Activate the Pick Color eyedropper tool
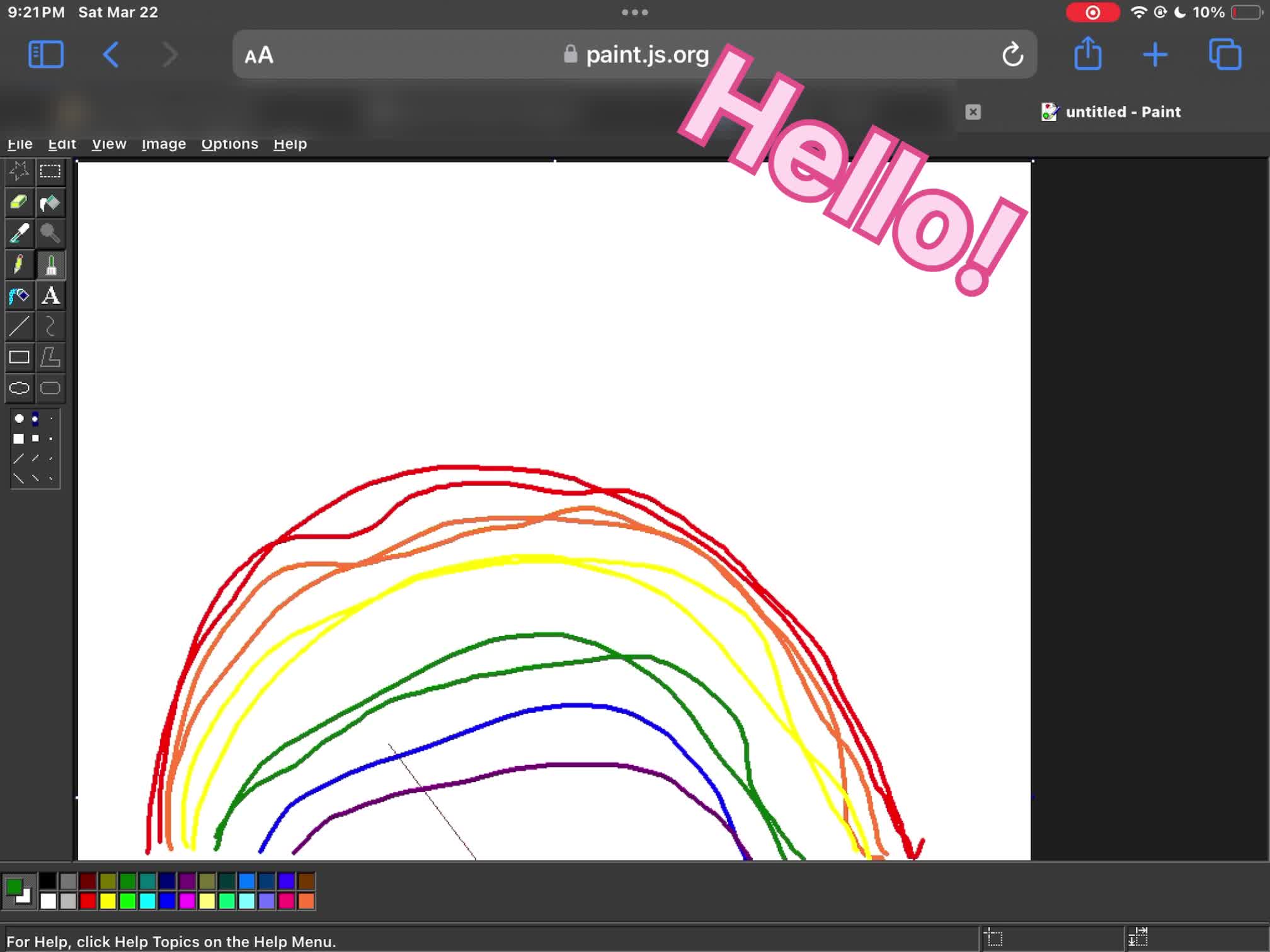1270x952 pixels. tap(19, 233)
